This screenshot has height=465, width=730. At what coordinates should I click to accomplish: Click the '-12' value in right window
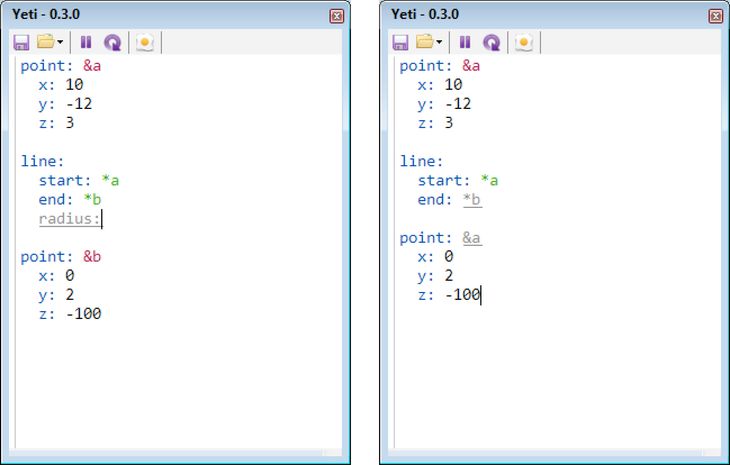pyautogui.click(x=458, y=104)
